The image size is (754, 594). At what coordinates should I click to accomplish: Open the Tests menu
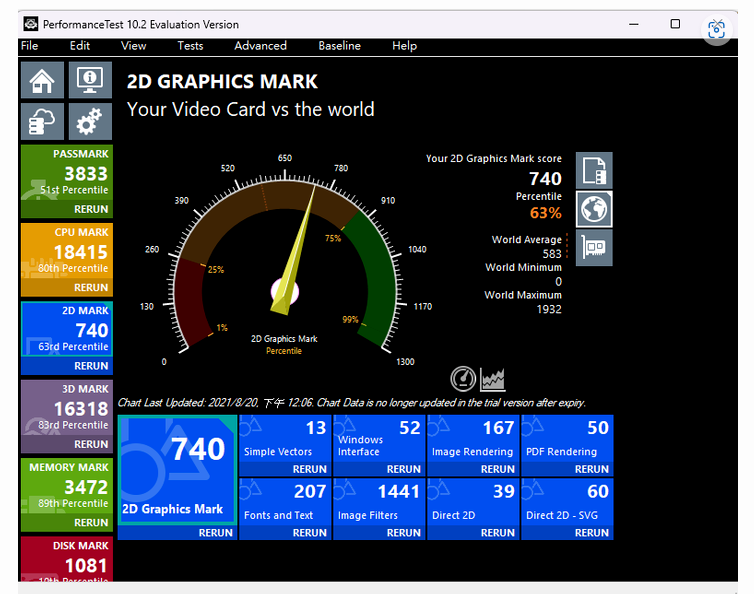point(190,46)
